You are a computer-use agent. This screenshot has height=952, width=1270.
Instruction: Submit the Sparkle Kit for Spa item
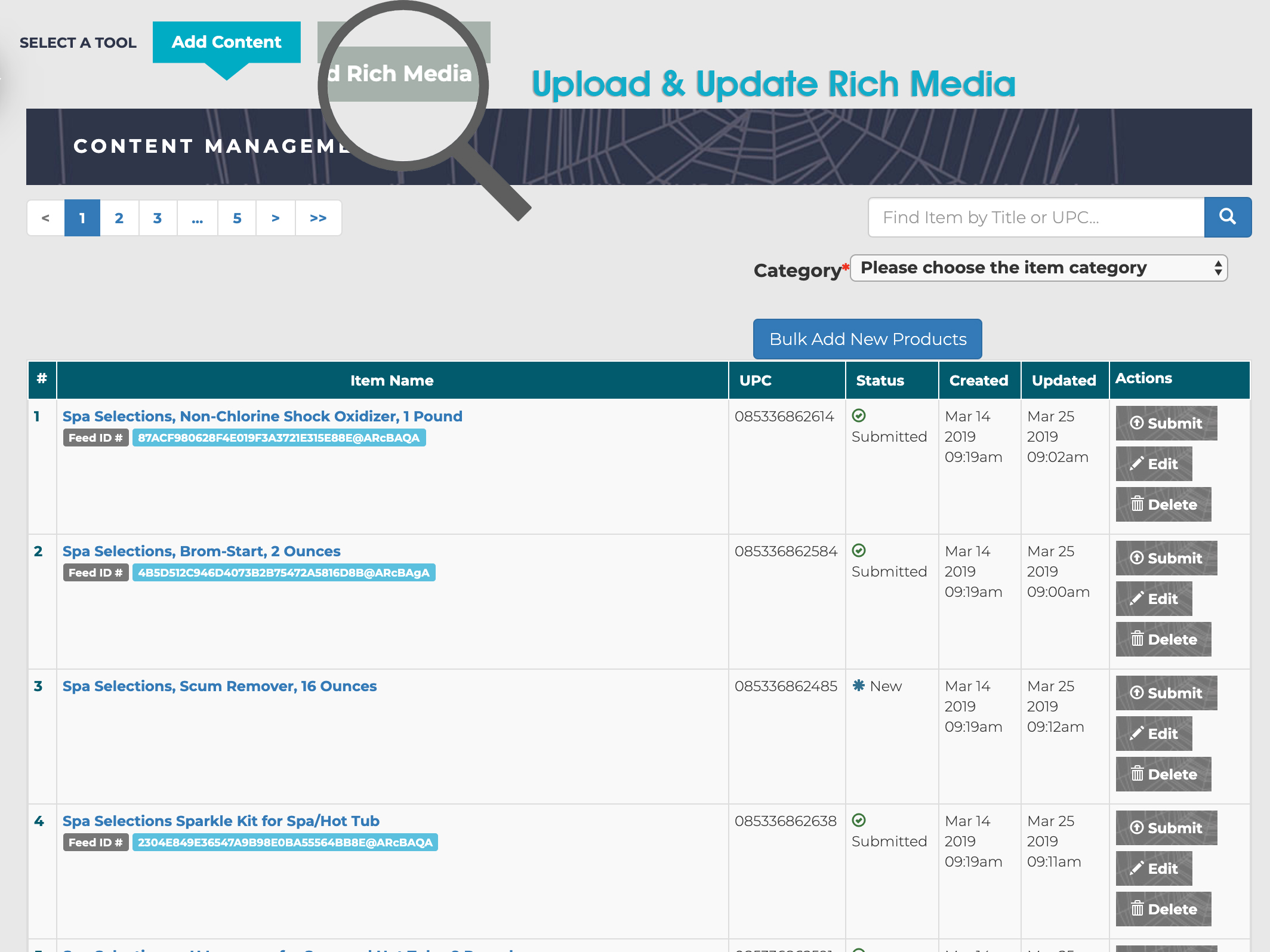(1166, 828)
